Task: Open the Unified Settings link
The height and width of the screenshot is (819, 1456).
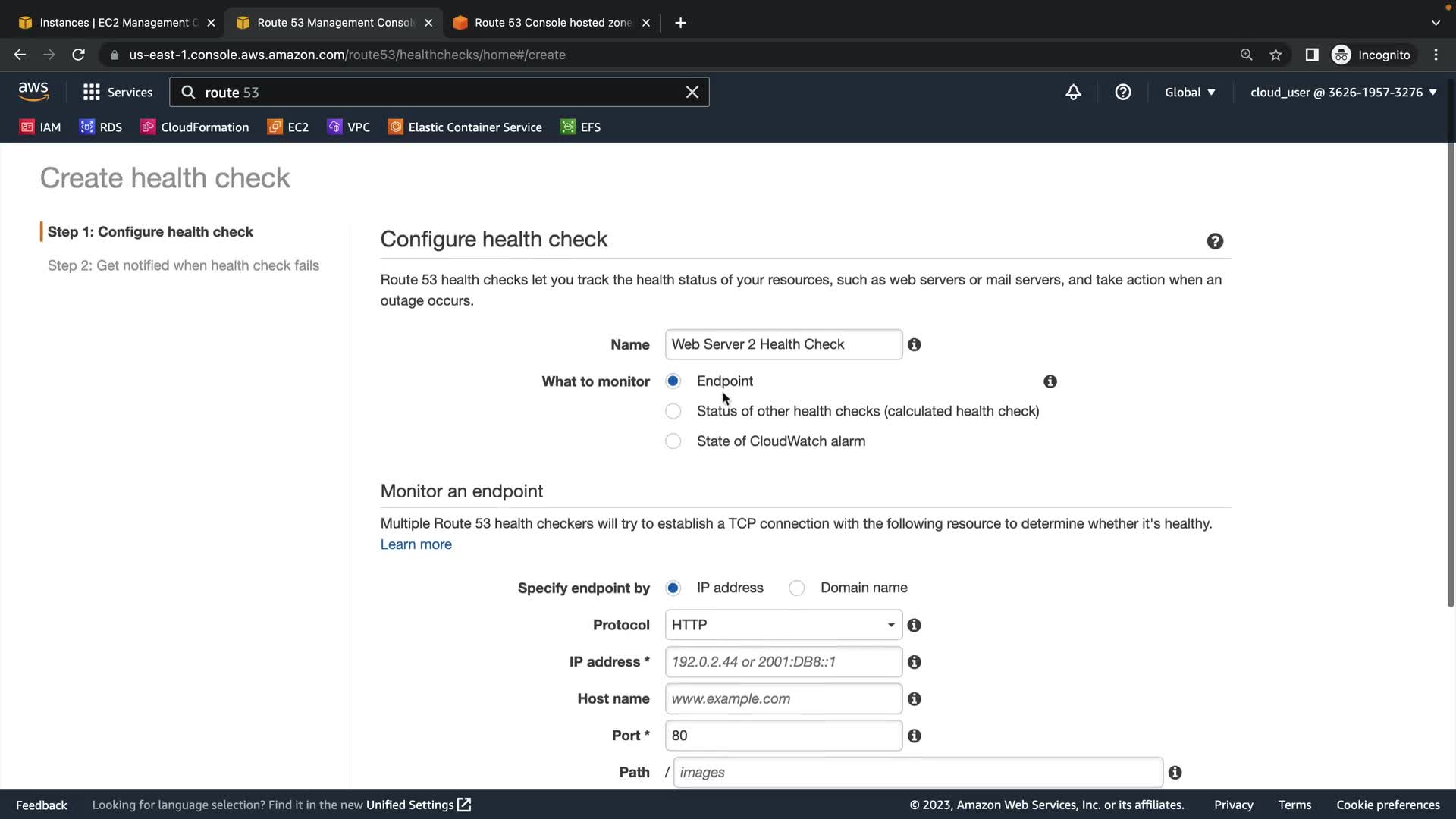Action: coord(418,805)
